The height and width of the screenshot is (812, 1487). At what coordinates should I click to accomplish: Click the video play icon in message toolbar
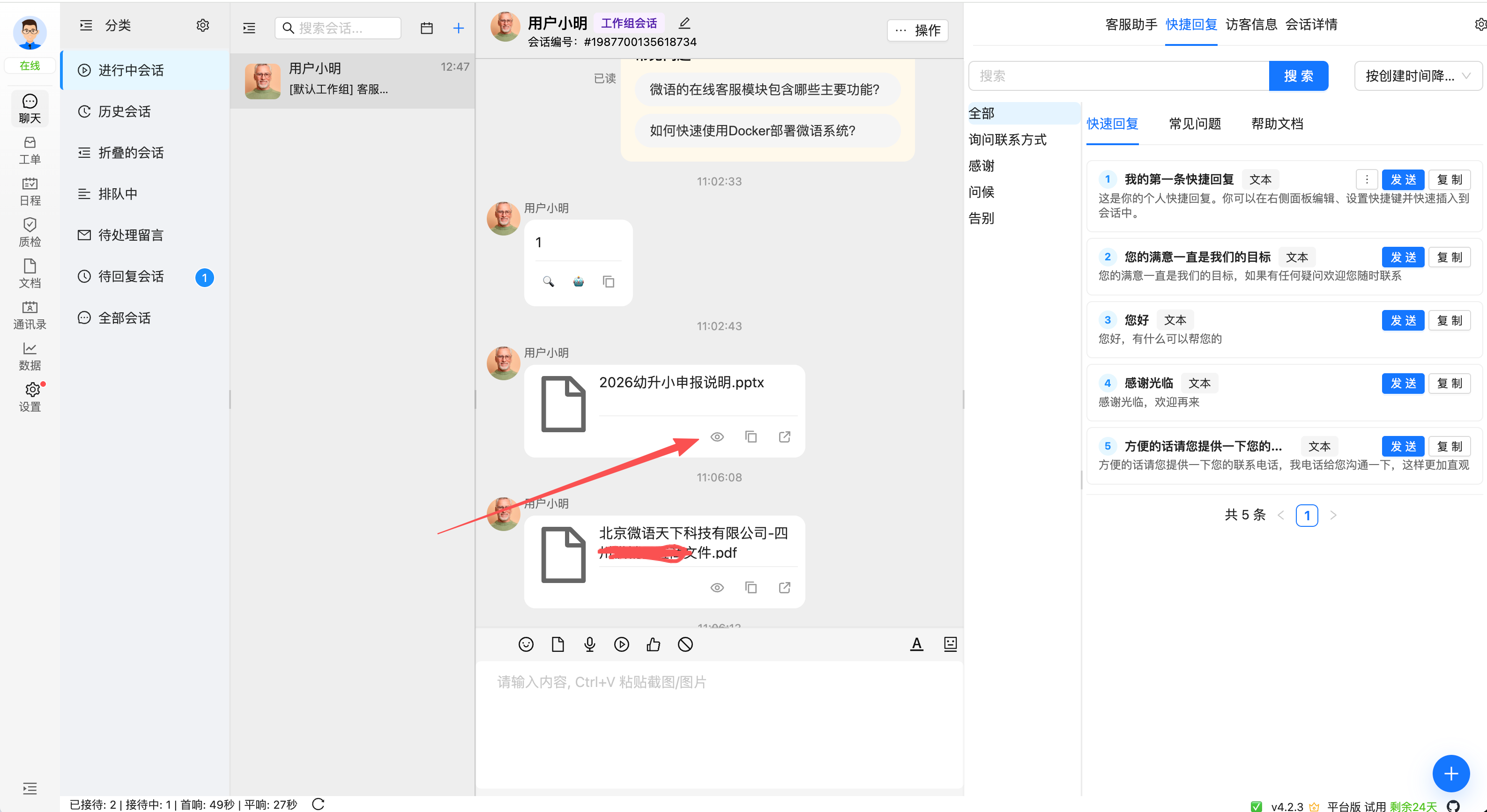pos(622,644)
